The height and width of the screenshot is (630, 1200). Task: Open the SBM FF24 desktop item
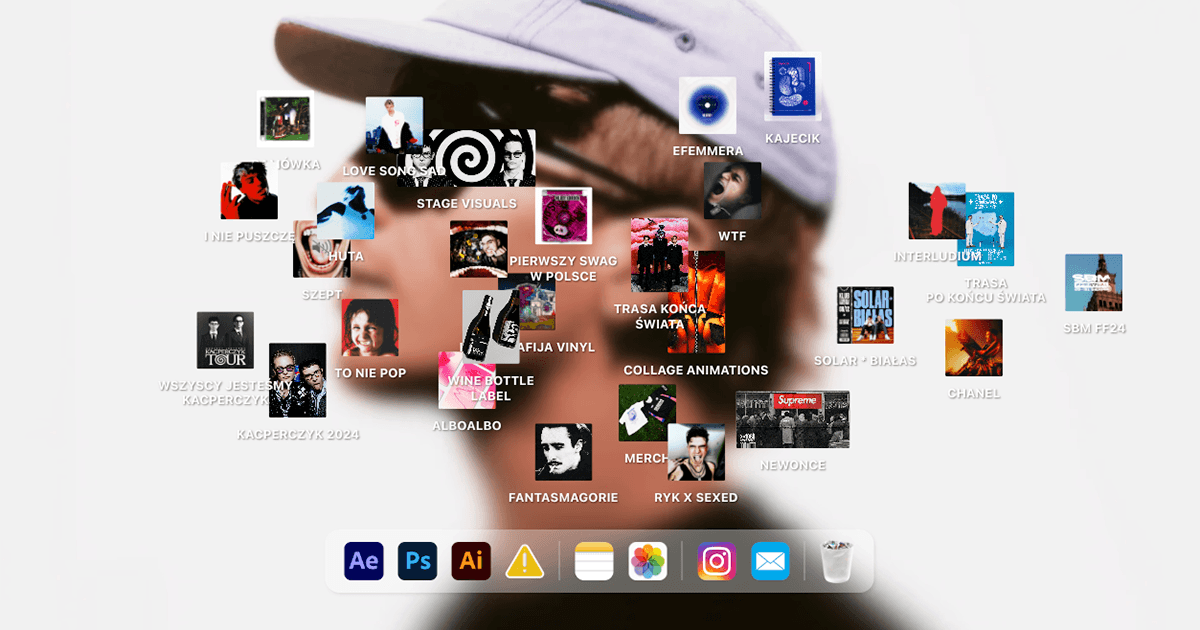pyautogui.click(x=1094, y=283)
